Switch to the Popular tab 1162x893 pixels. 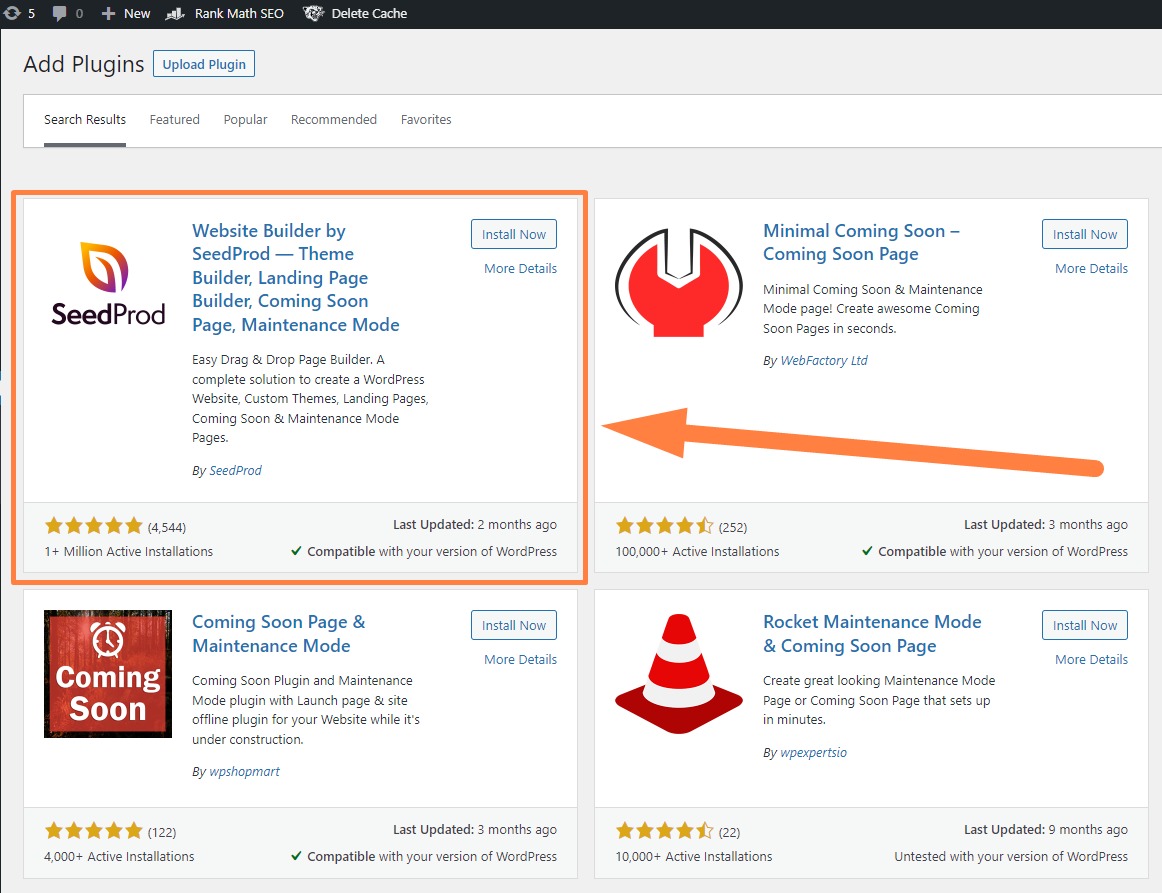(245, 119)
